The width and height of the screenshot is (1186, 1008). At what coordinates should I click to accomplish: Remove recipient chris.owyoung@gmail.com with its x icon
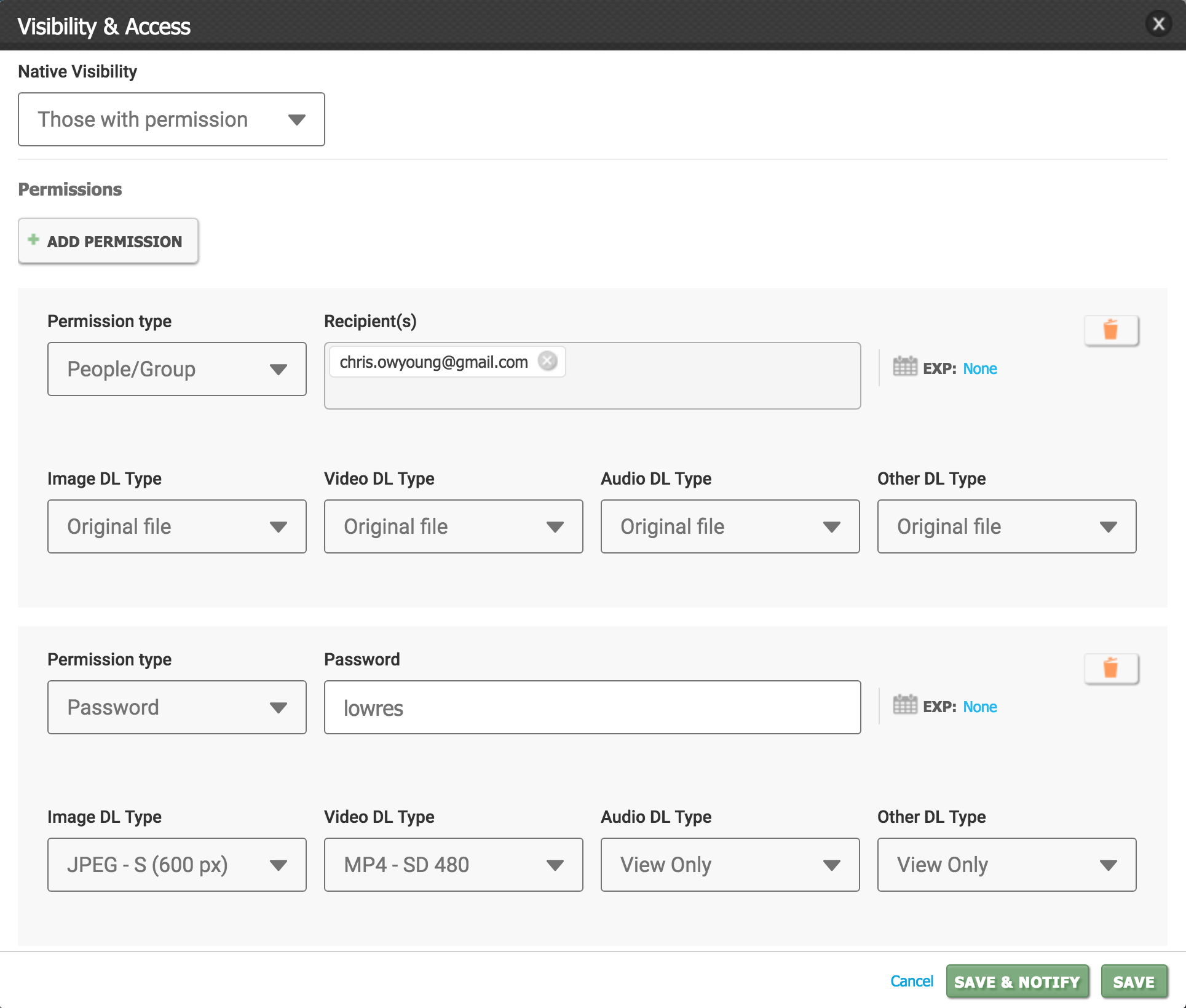click(x=547, y=361)
